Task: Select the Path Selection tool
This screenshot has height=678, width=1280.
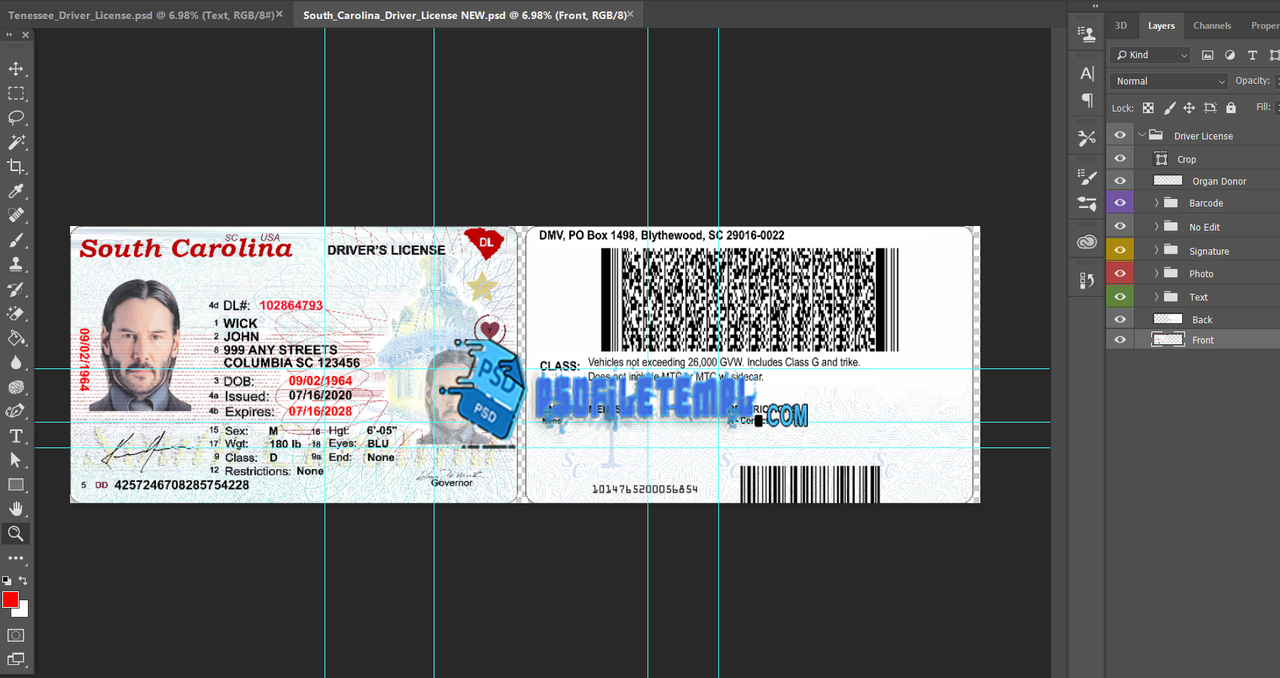Action: pos(16,460)
